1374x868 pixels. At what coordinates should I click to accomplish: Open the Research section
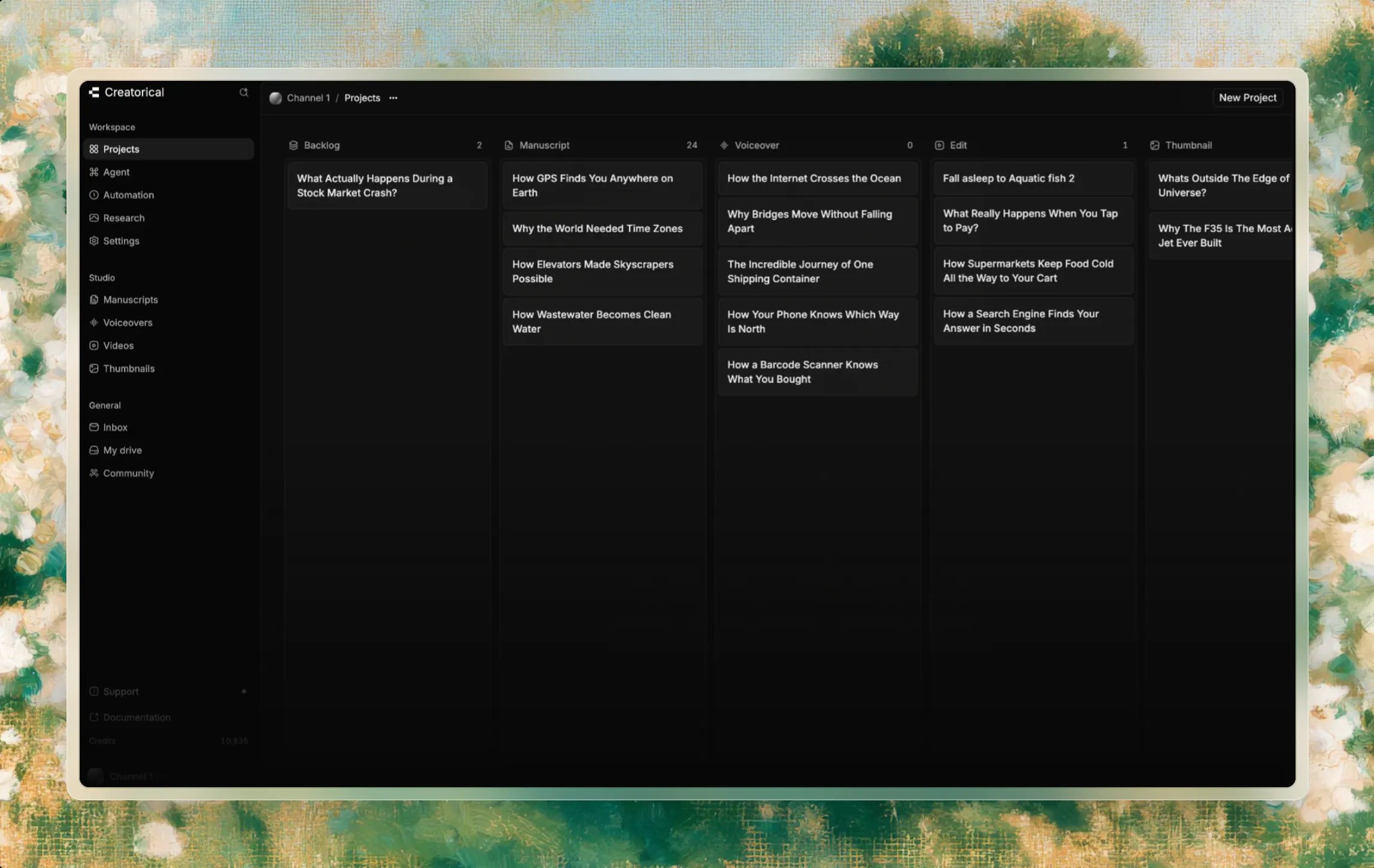[x=168, y=218]
